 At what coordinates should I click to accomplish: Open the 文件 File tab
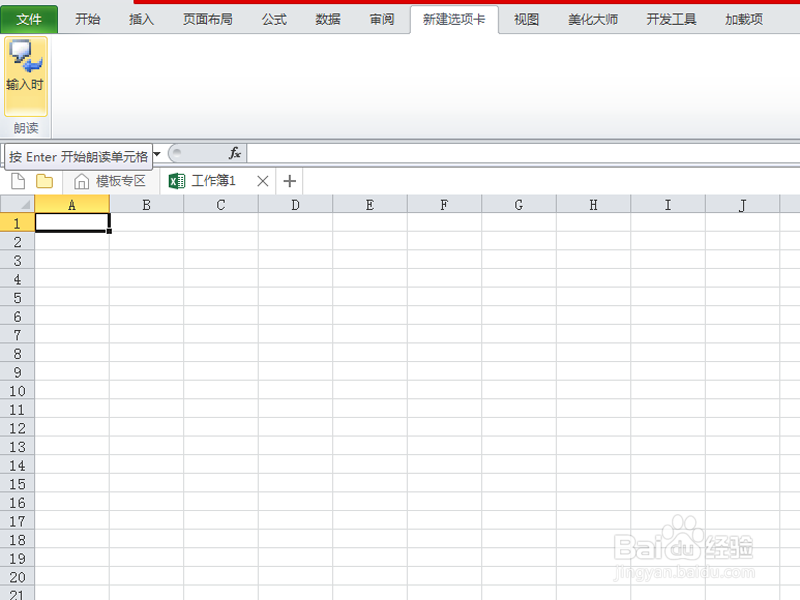pos(29,19)
